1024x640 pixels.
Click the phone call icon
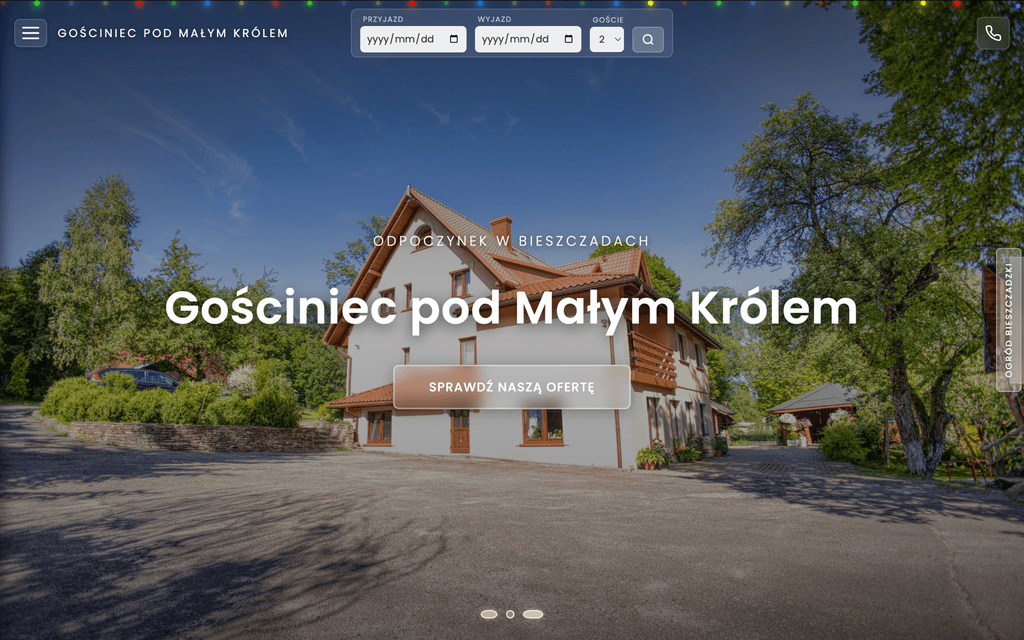[993, 33]
